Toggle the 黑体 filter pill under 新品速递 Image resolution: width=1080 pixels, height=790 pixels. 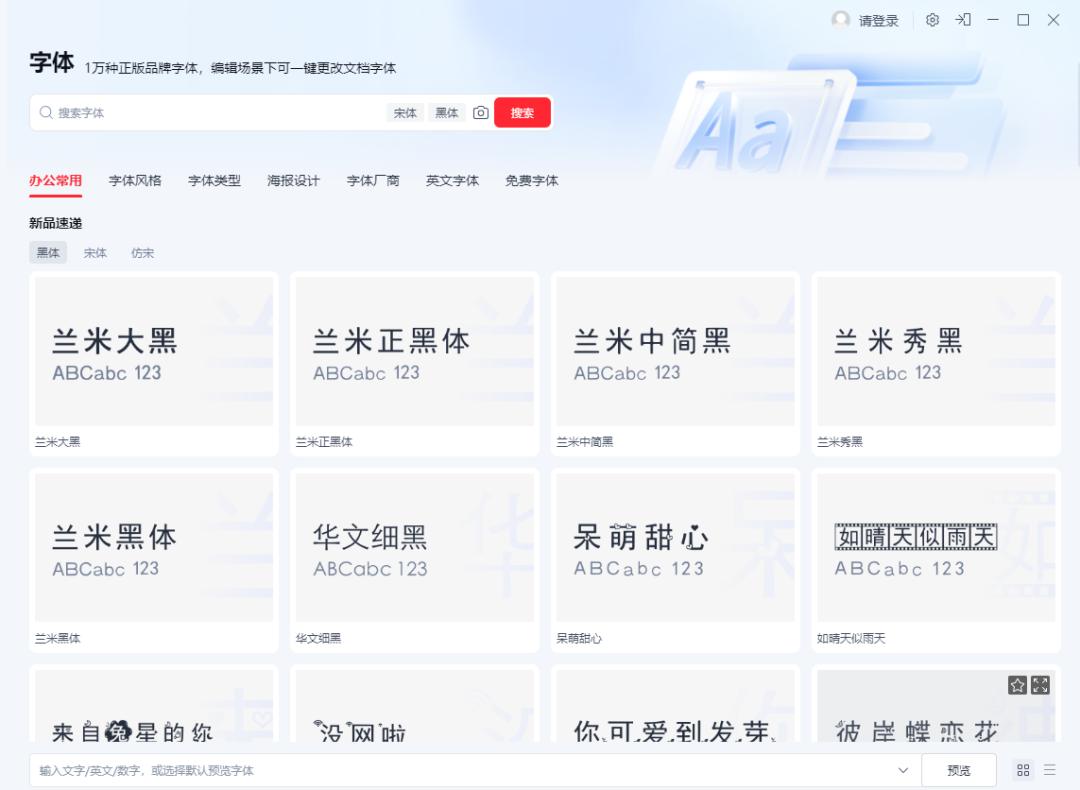click(47, 253)
